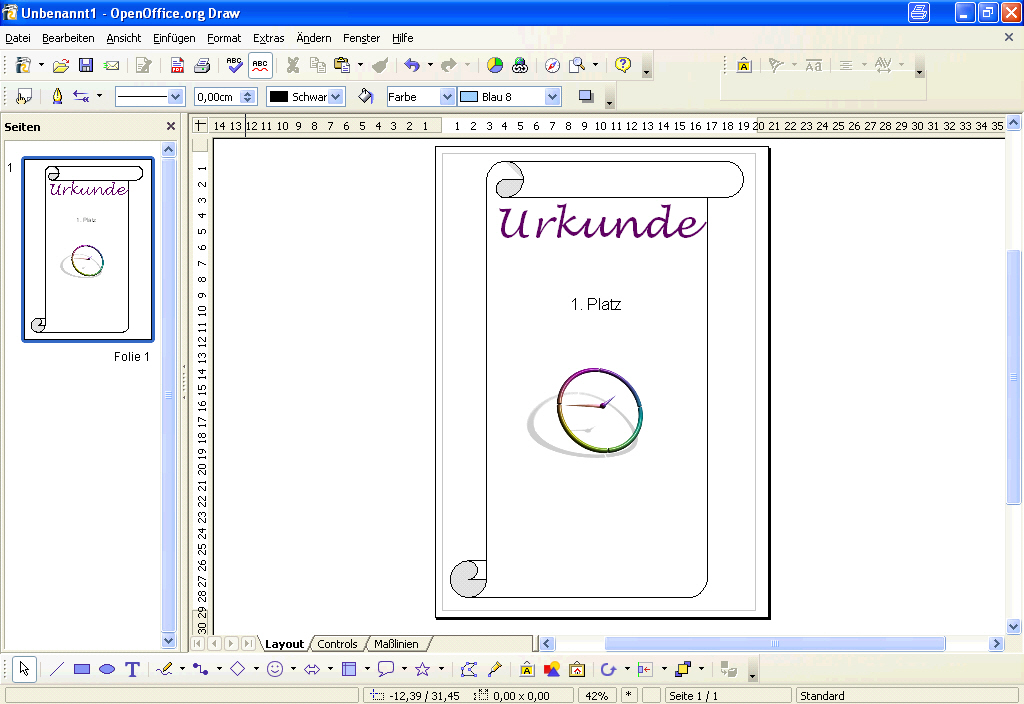Screen dimensions: 1024x704
Task: Click the line width stepper arrows
Action: (248, 97)
